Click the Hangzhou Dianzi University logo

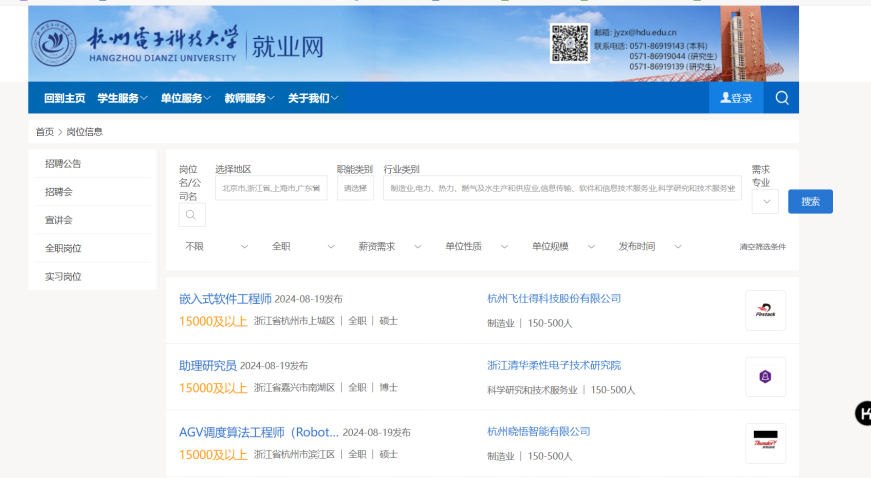pyautogui.click(x=54, y=43)
